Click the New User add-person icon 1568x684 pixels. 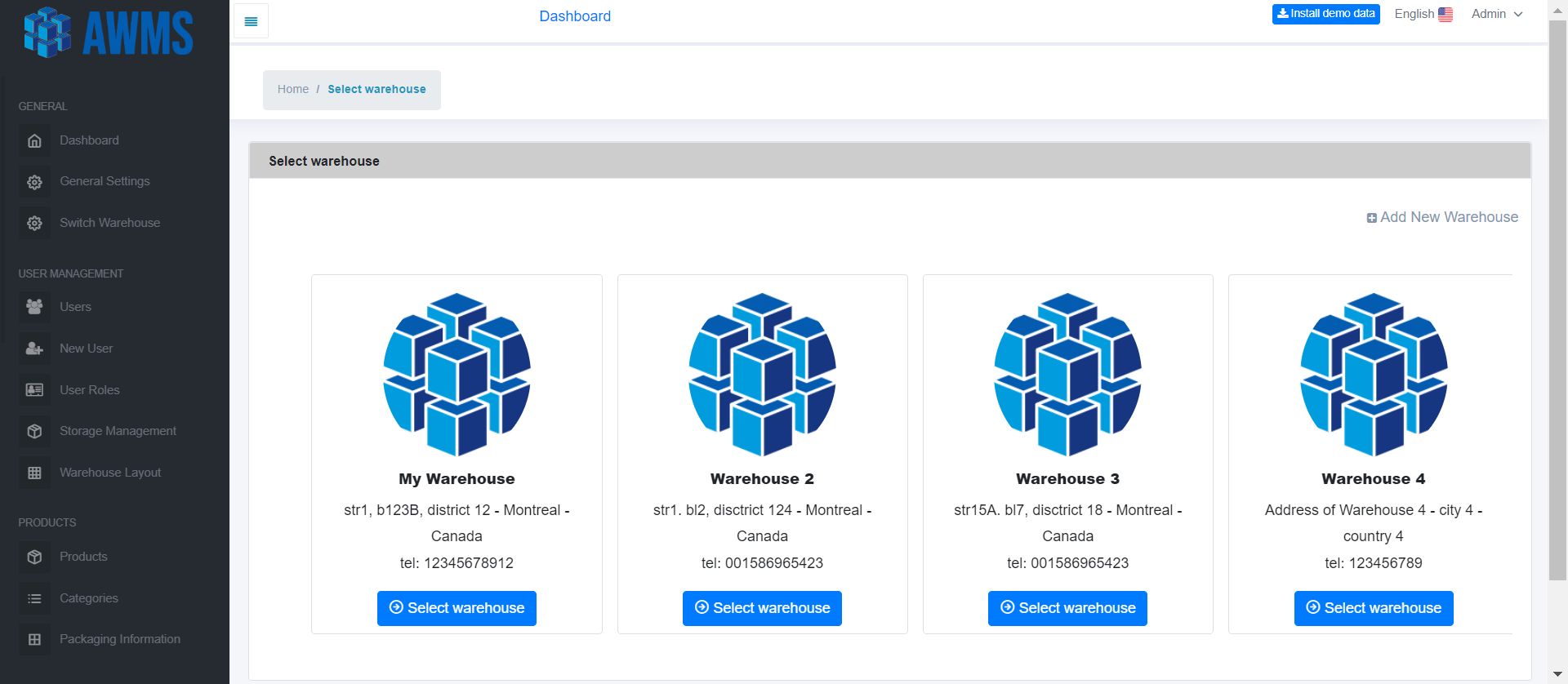[x=34, y=349]
